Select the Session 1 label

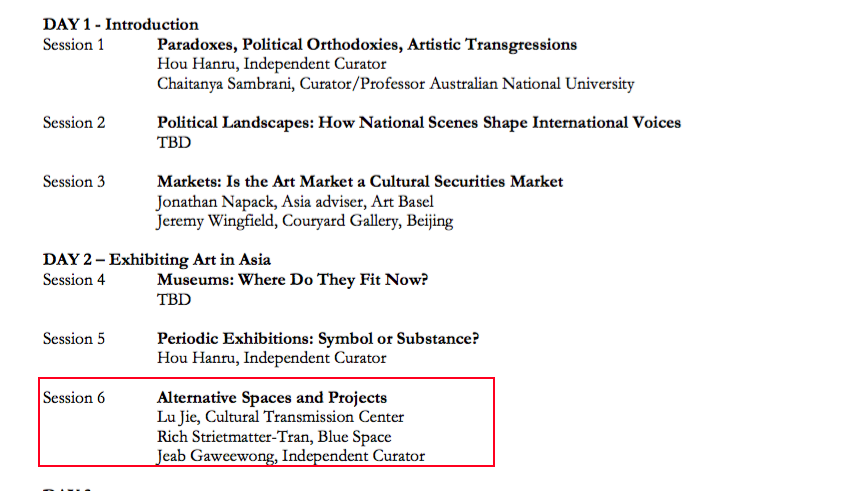[x=73, y=45]
